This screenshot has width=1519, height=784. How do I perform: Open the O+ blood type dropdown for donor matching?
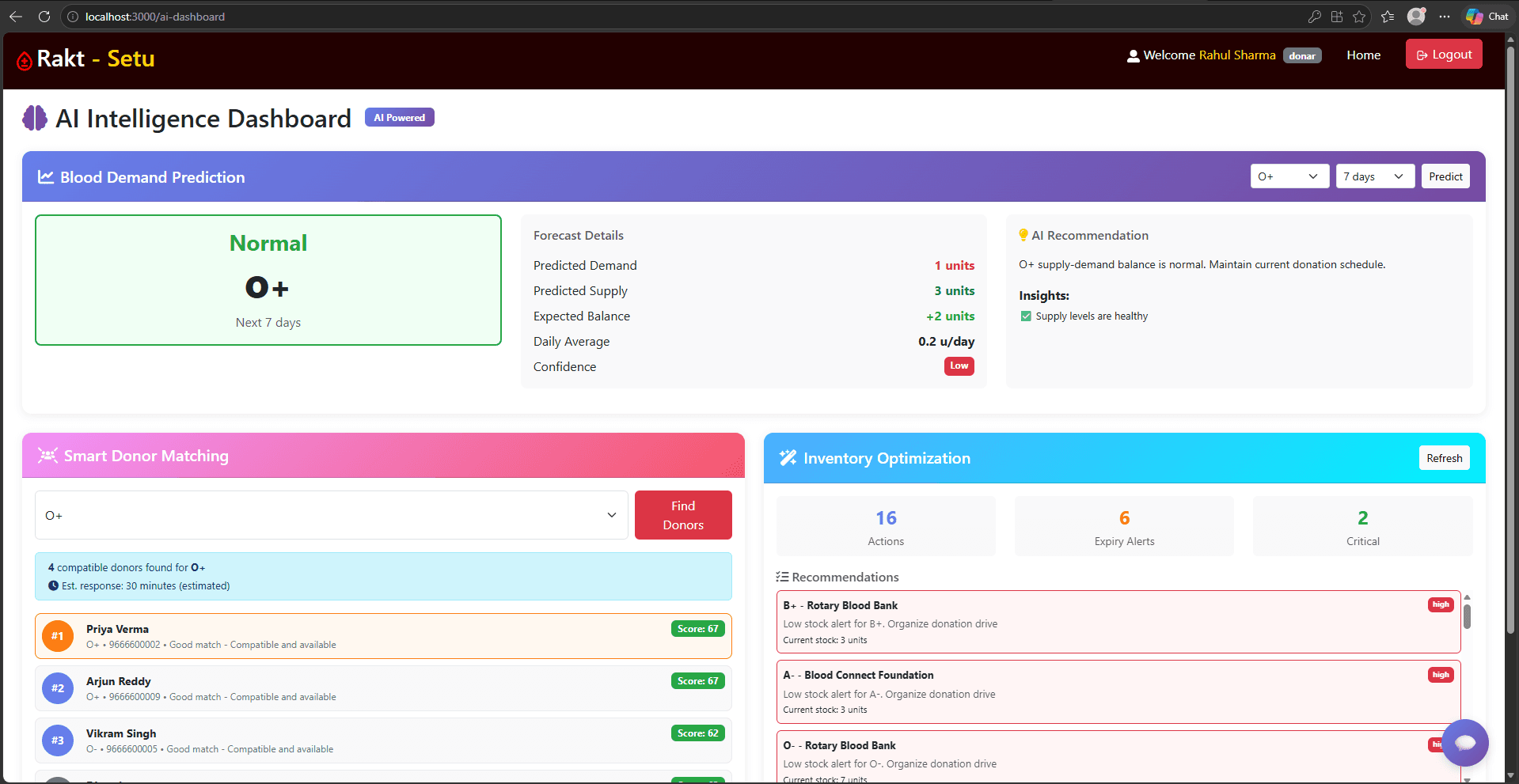pyautogui.click(x=332, y=515)
